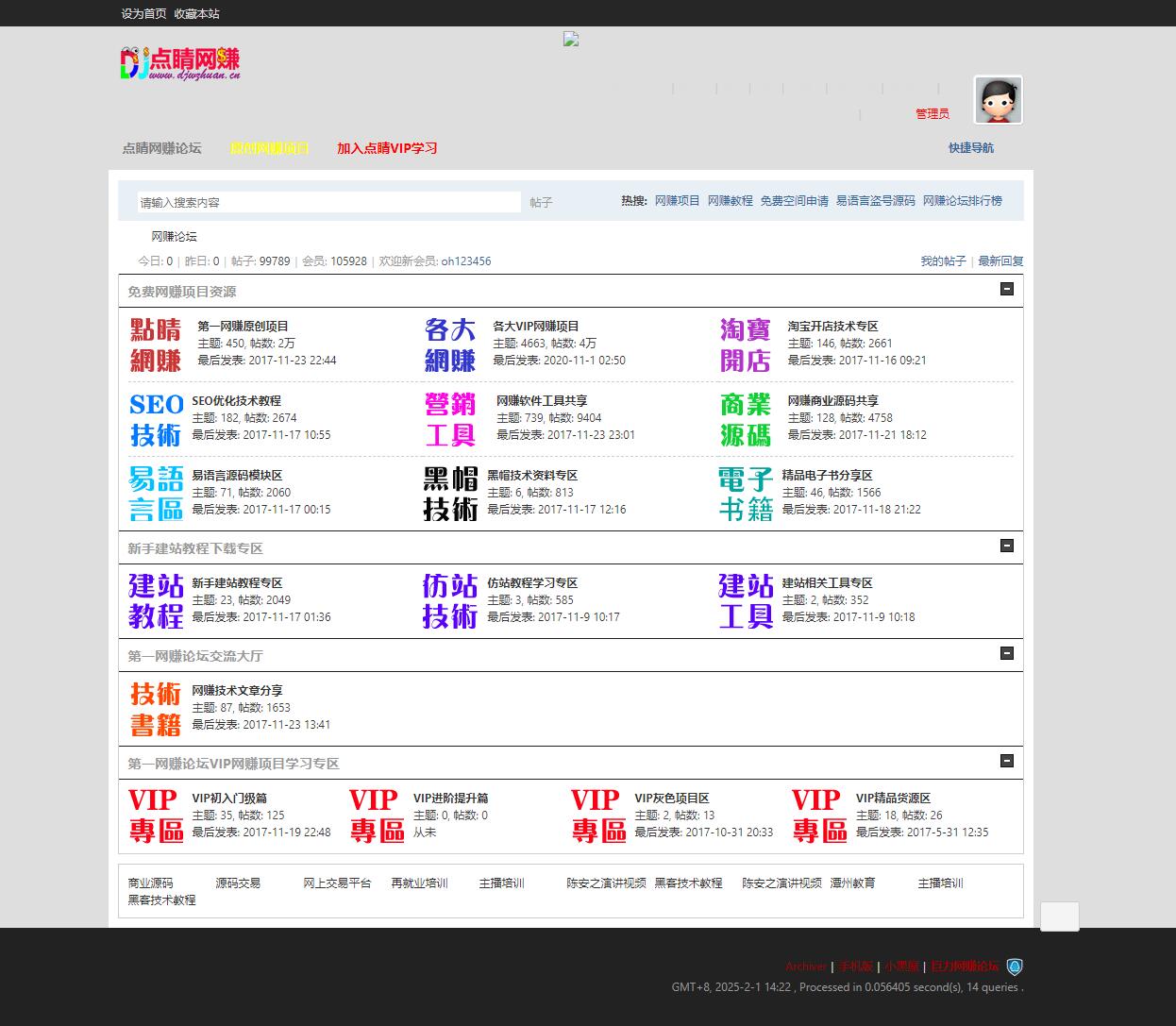
Task: Click the 营销工具 forum icon
Action: [450, 419]
